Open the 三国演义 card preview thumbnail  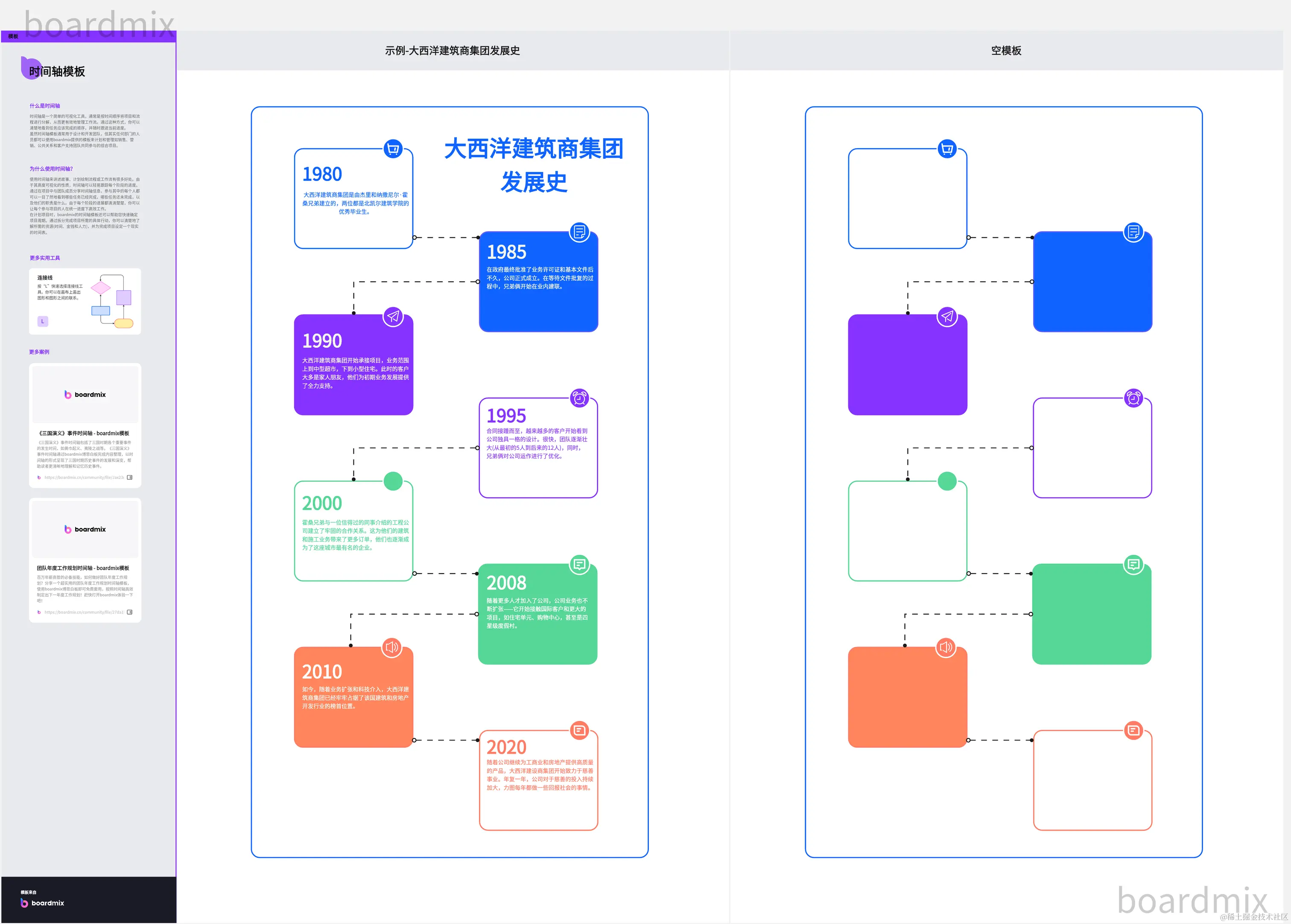click(85, 394)
